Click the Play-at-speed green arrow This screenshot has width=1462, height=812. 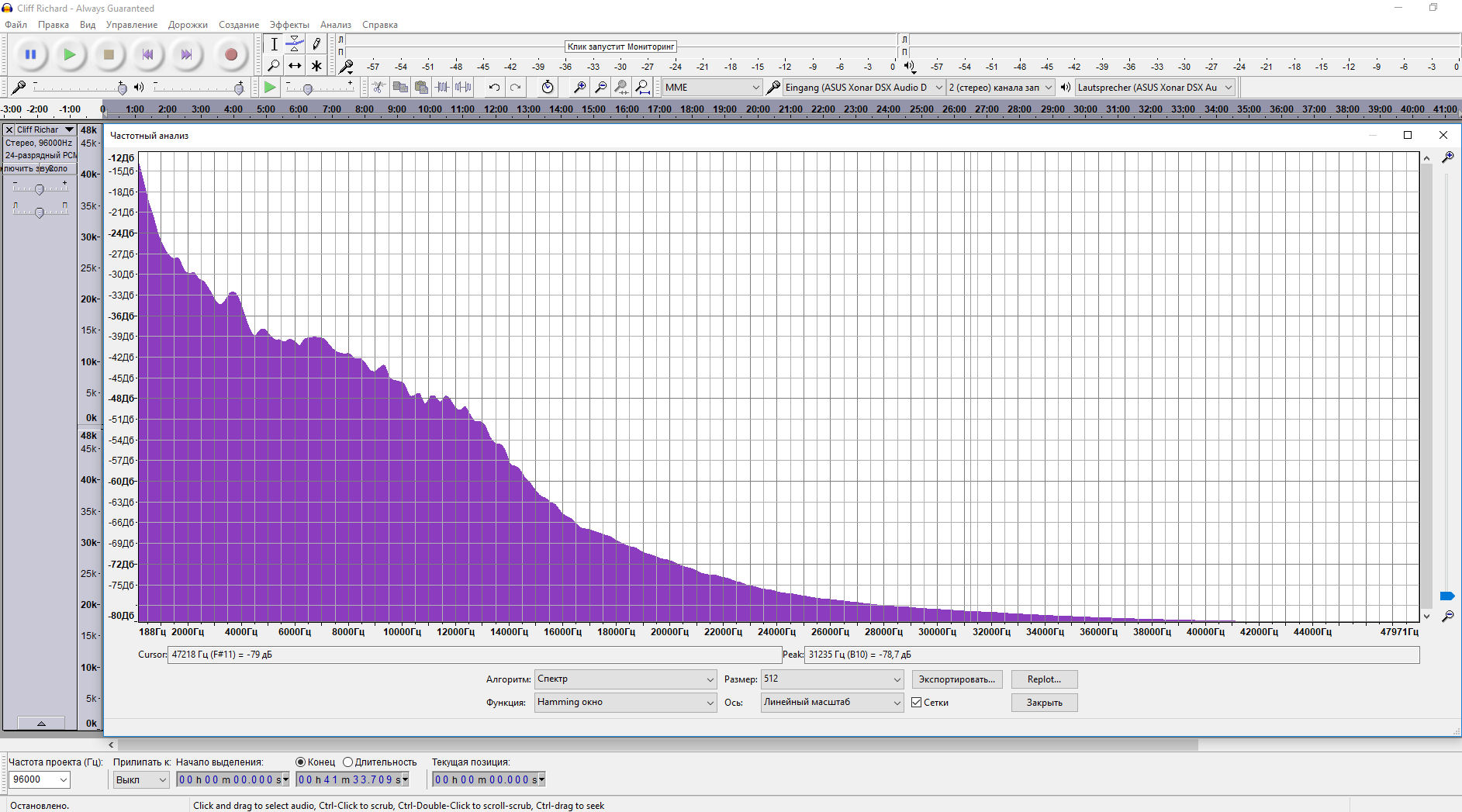point(270,88)
